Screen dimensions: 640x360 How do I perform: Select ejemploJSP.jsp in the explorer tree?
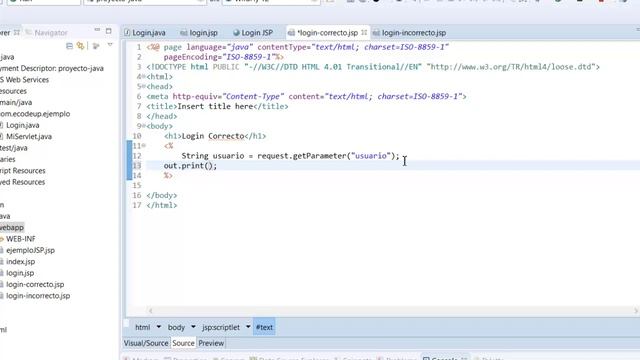[x=30, y=250]
